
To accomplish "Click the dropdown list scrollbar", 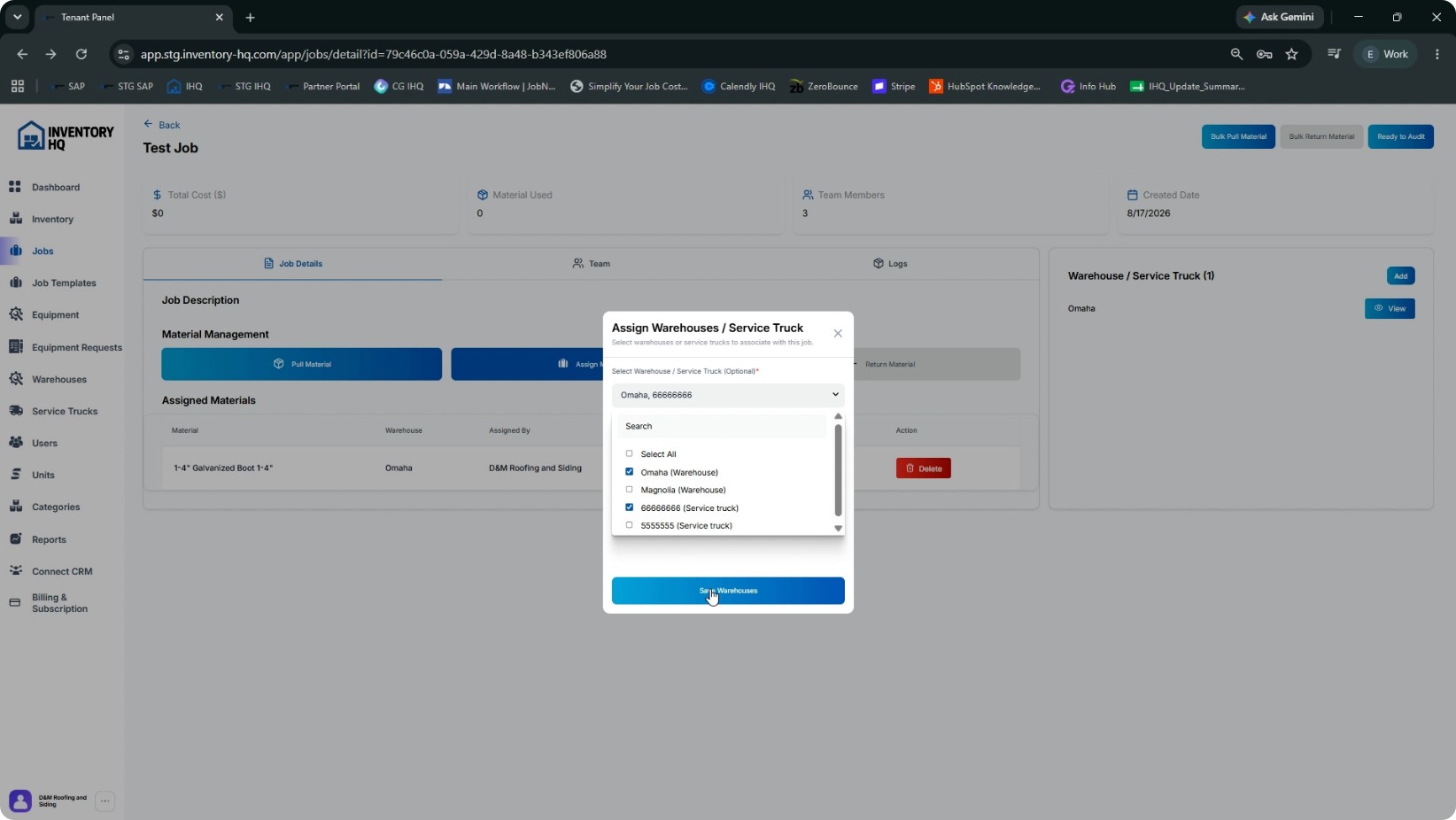I will [838, 470].
